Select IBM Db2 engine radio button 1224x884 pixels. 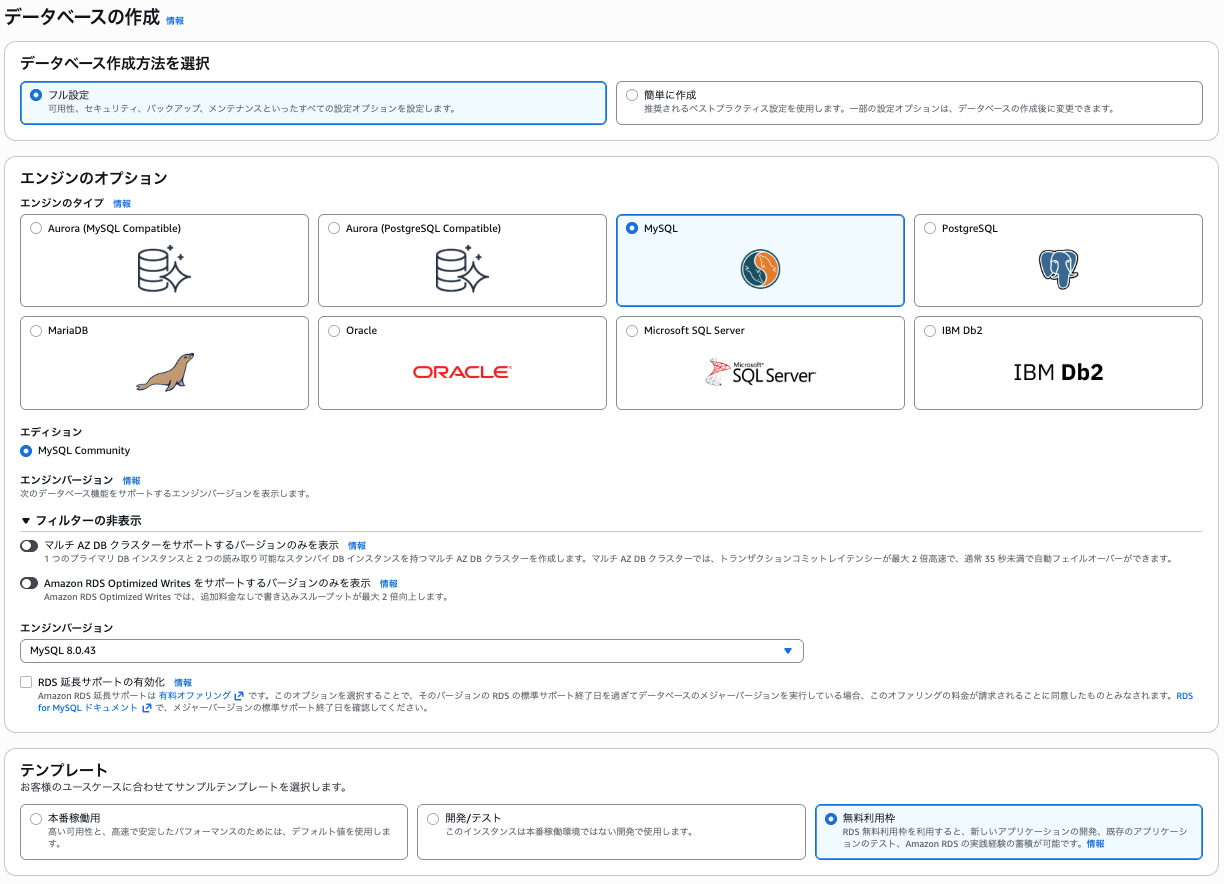(x=930, y=330)
